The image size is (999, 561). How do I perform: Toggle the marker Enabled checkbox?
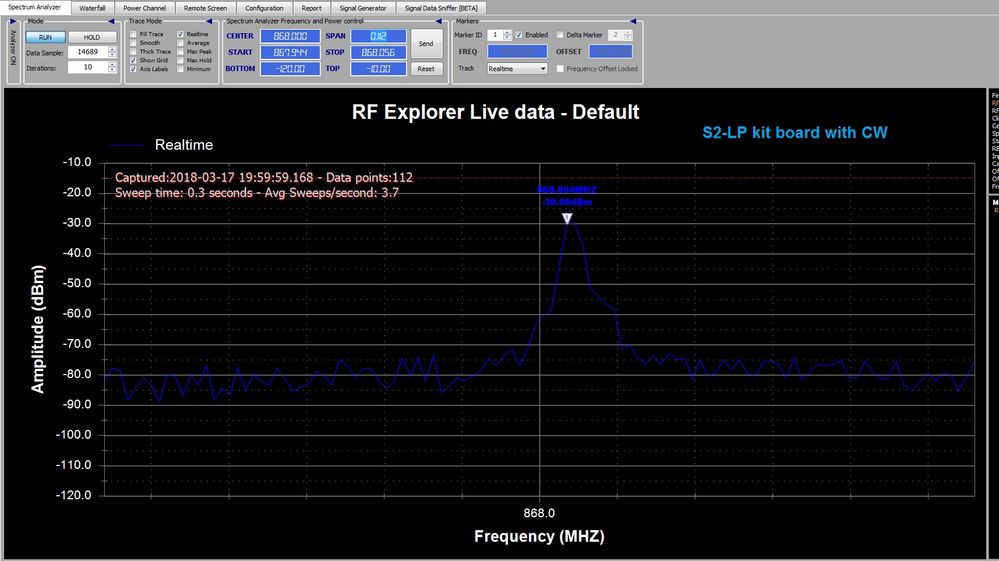pos(519,35)
